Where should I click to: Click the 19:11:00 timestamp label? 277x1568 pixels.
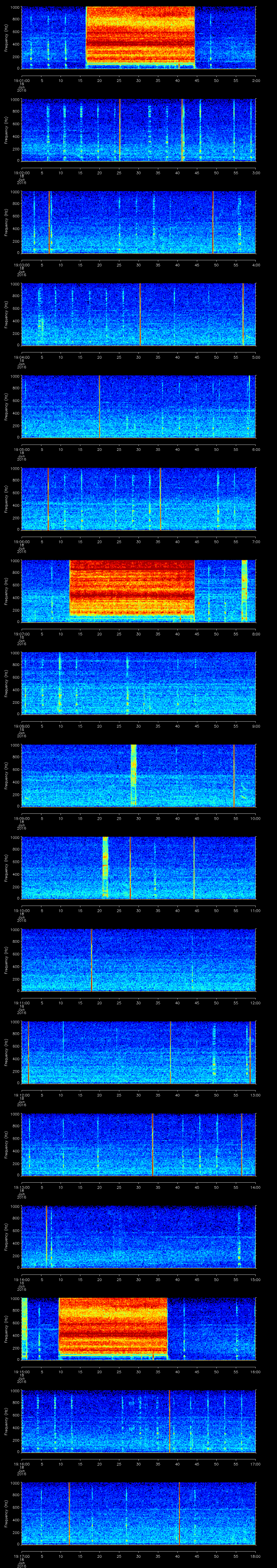(22, 1003)
